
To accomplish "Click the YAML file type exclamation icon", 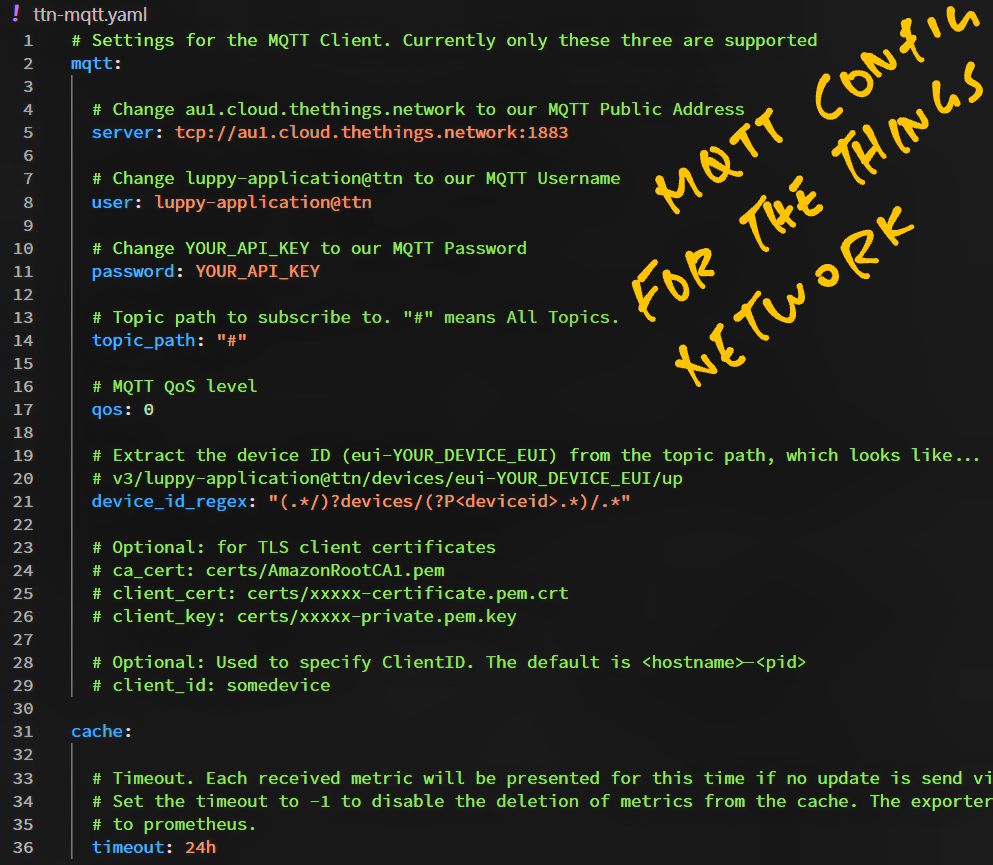I will [16, 13].
